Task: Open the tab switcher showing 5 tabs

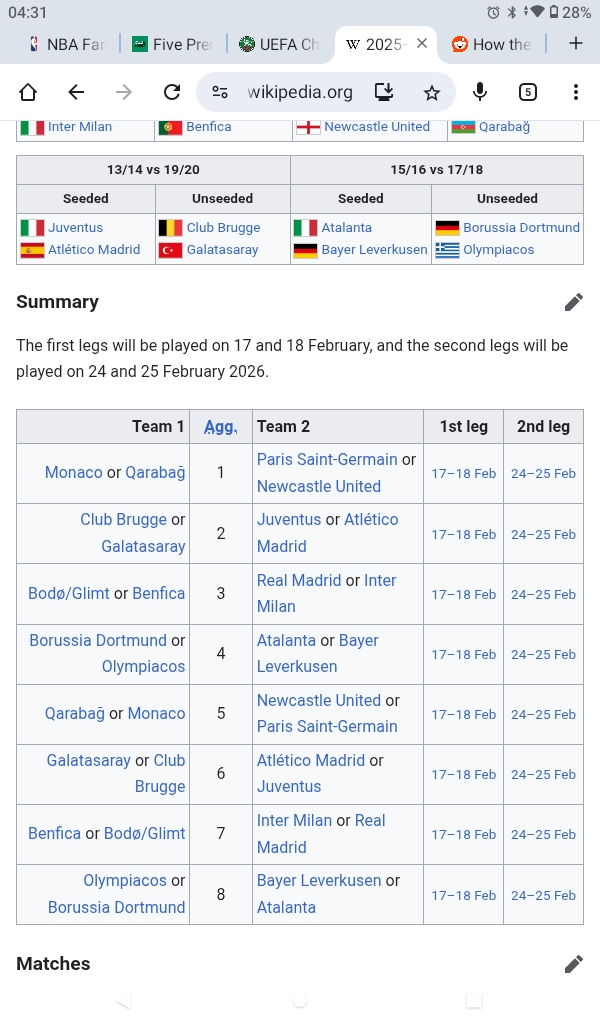Action: [x=528, y=93]
